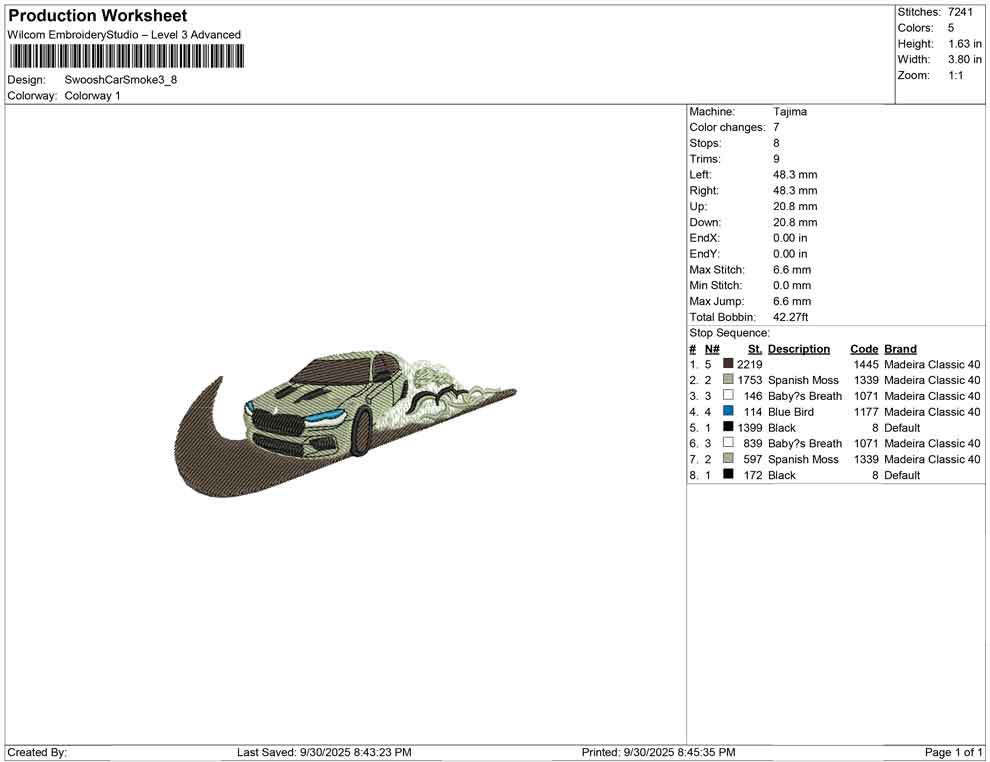Click the Description column header
Image resolution: width=990 pixels, height=762 pixels.
[798, 349]
